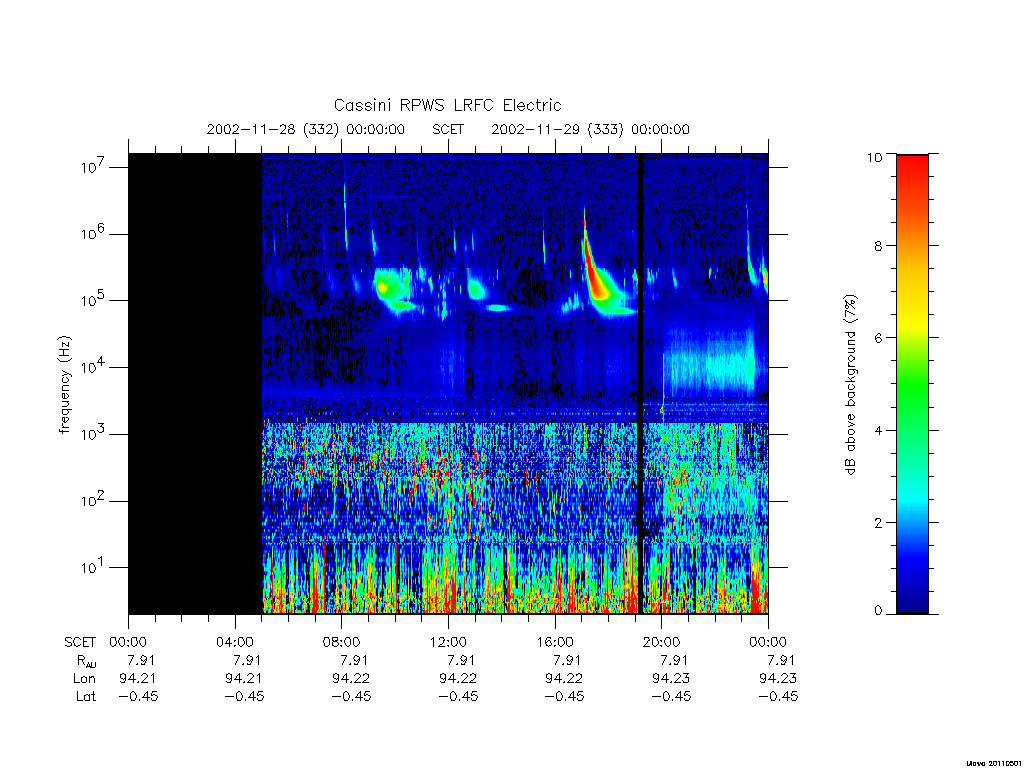
Task: Click the Lon value 94.23 under 20:00
Action: point(671,679)
